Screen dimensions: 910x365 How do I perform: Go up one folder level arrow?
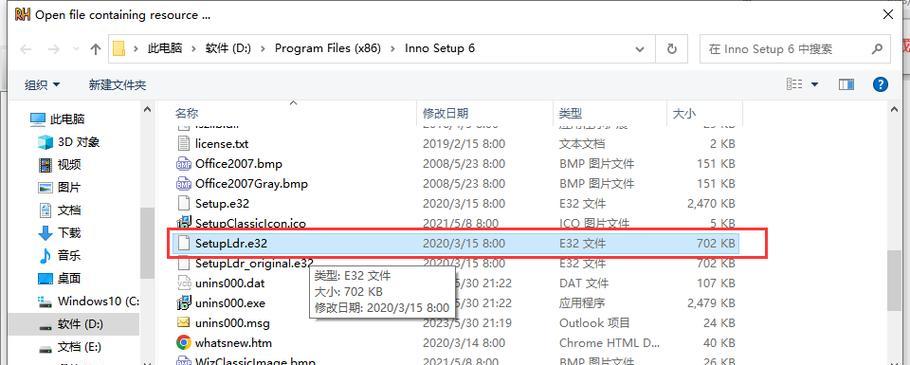pyautogui.click(x=96, y=49)
